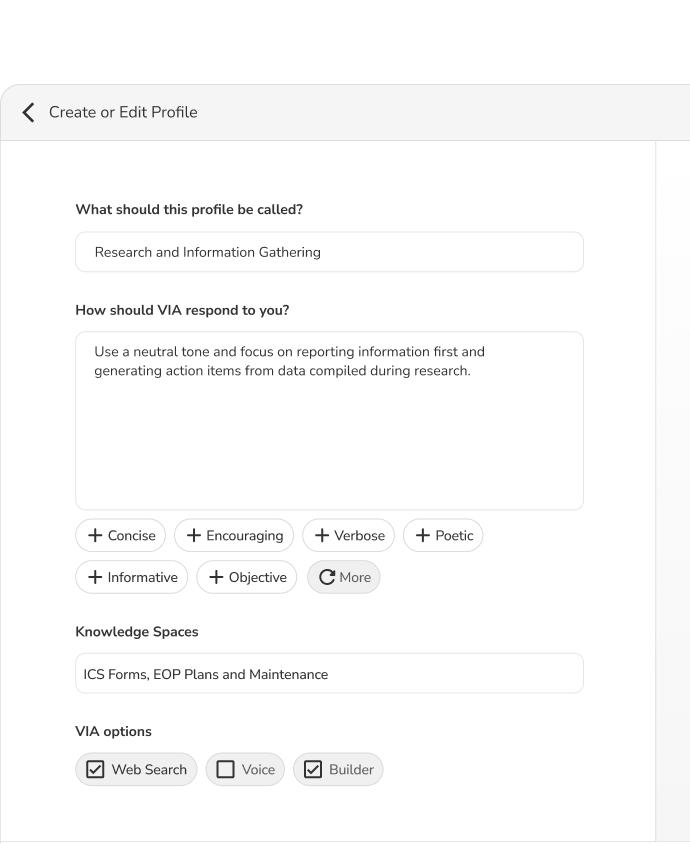Click plus icon on Encouraging chip

[x=194, y=536]
